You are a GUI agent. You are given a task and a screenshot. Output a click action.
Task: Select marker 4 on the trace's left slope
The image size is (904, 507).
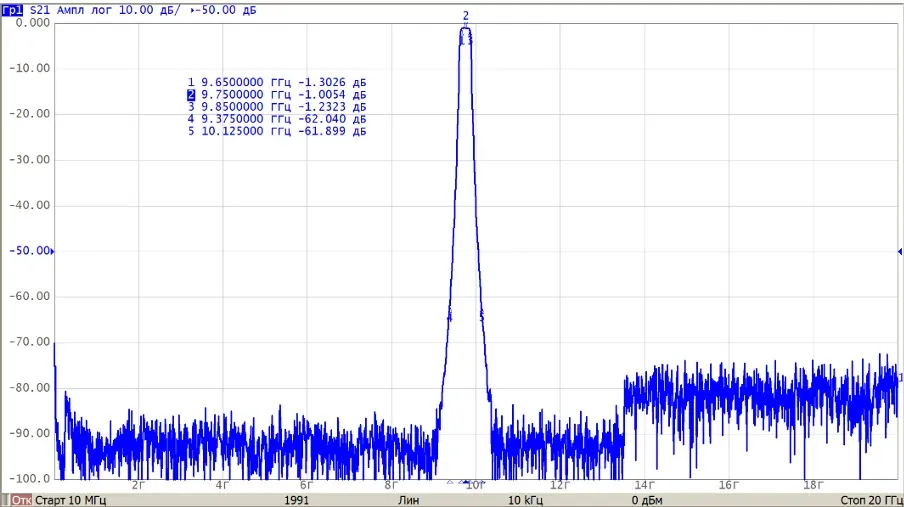[450, 316]
